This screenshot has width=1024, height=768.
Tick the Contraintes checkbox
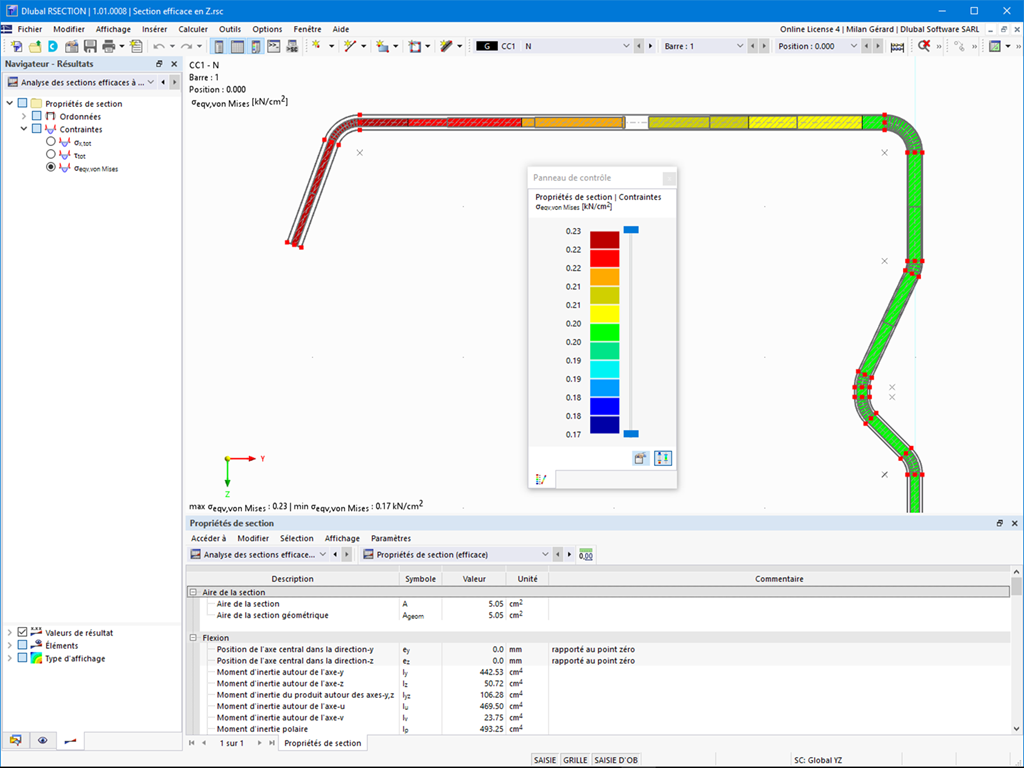point(37,129)
